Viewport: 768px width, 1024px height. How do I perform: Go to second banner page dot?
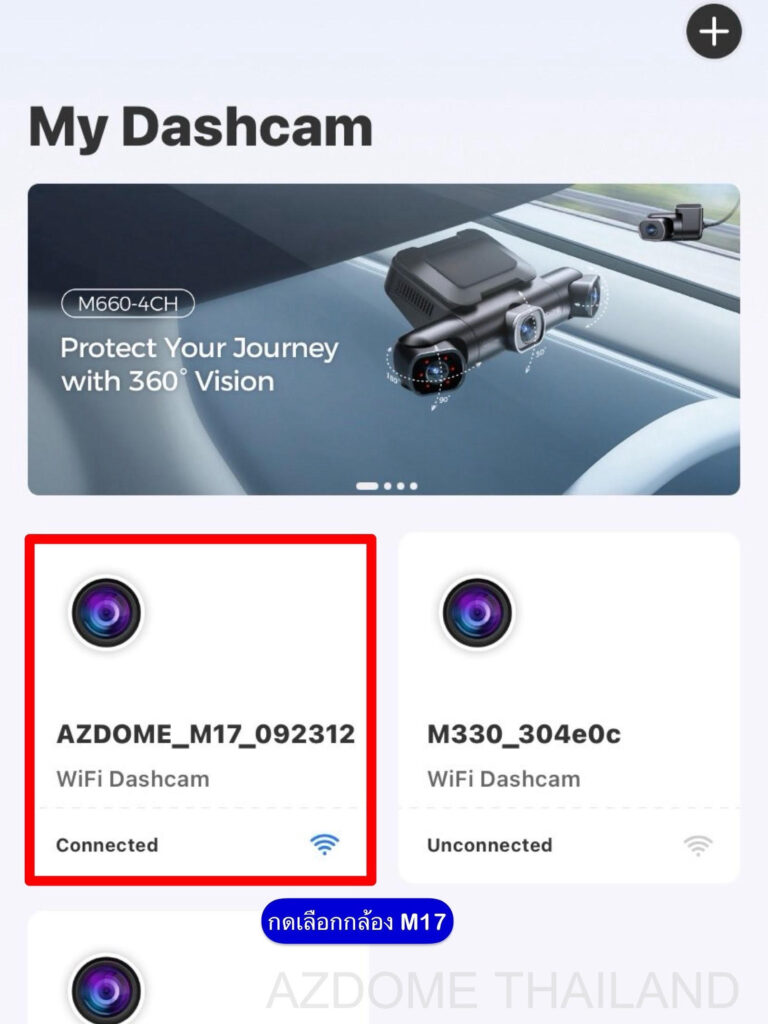pyautogui.click(x=388, y=486)
